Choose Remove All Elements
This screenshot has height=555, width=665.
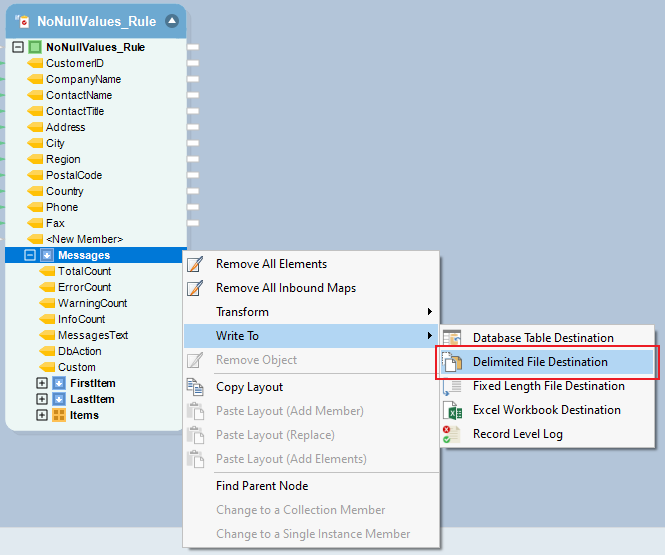pos(311,264)
